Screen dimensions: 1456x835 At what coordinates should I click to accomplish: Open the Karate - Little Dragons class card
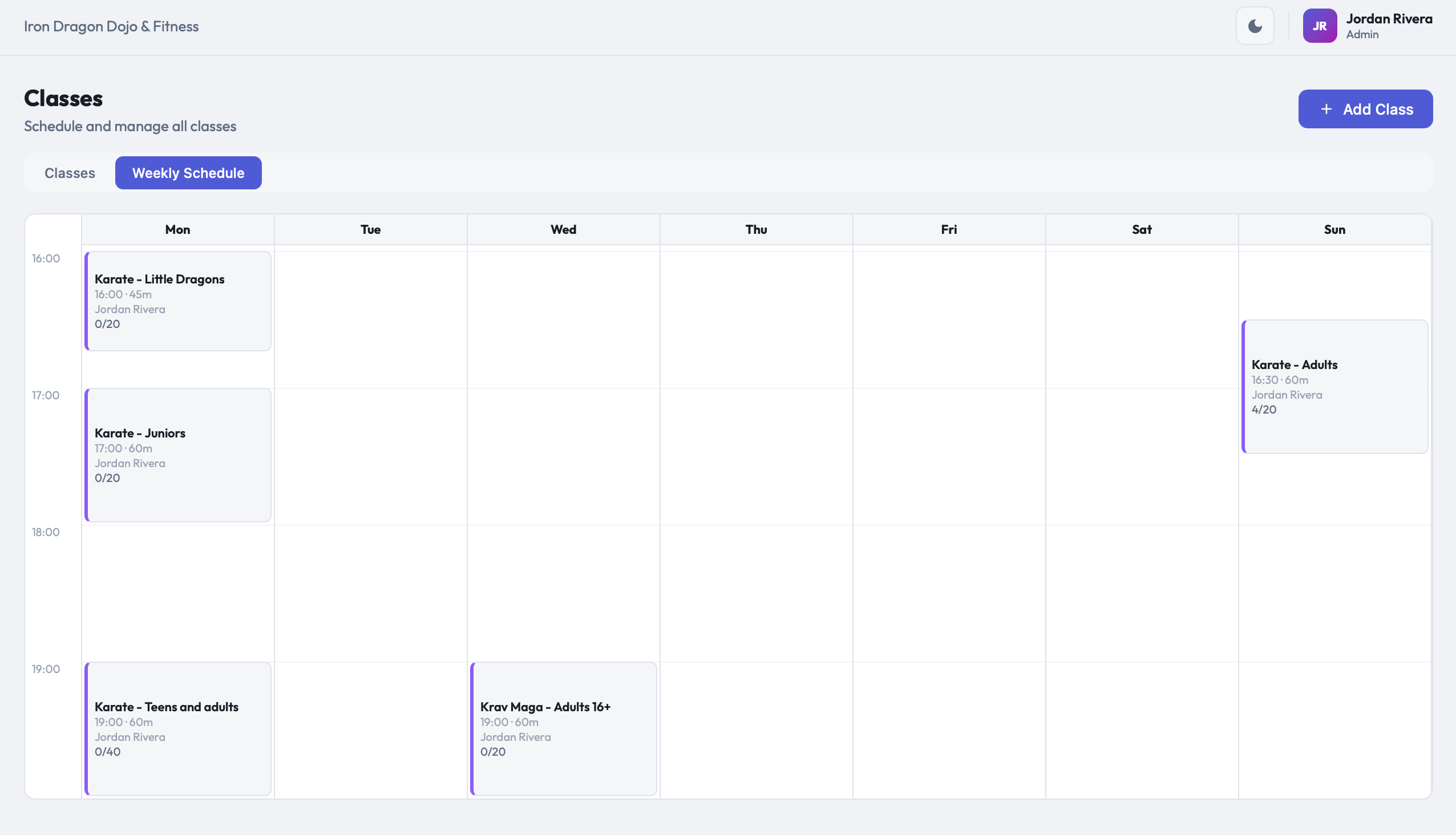coord(178,301)
